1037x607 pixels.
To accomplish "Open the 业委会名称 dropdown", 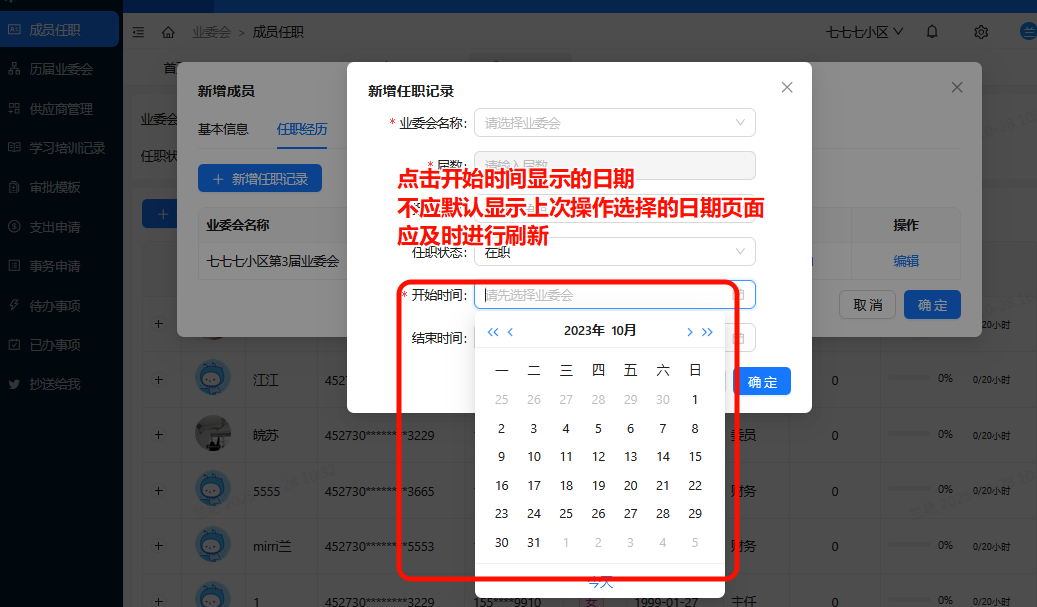I will [614, 123].
